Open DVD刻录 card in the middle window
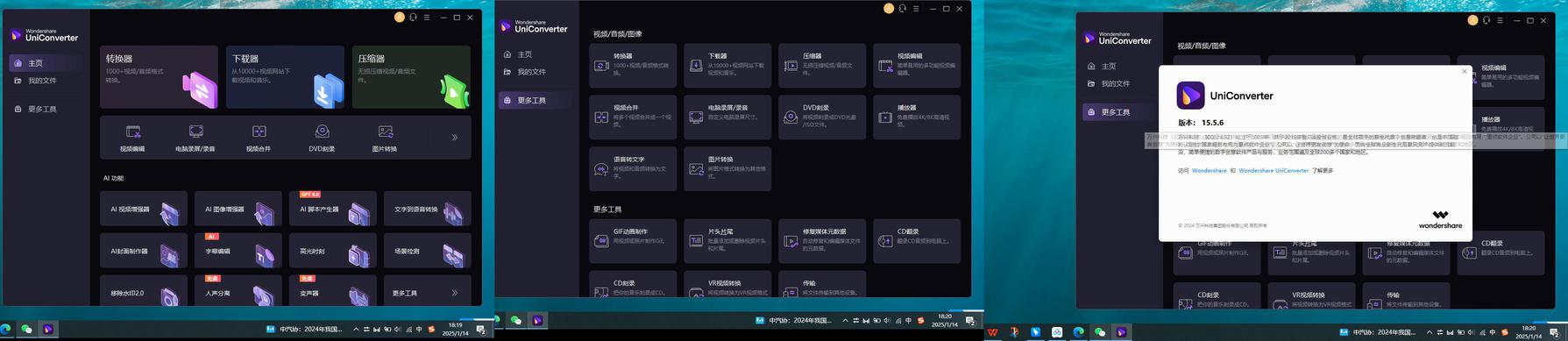Image resolution: width=1568 pixels, height=341 pixels. pyautogui.click(x=822, y=117)
